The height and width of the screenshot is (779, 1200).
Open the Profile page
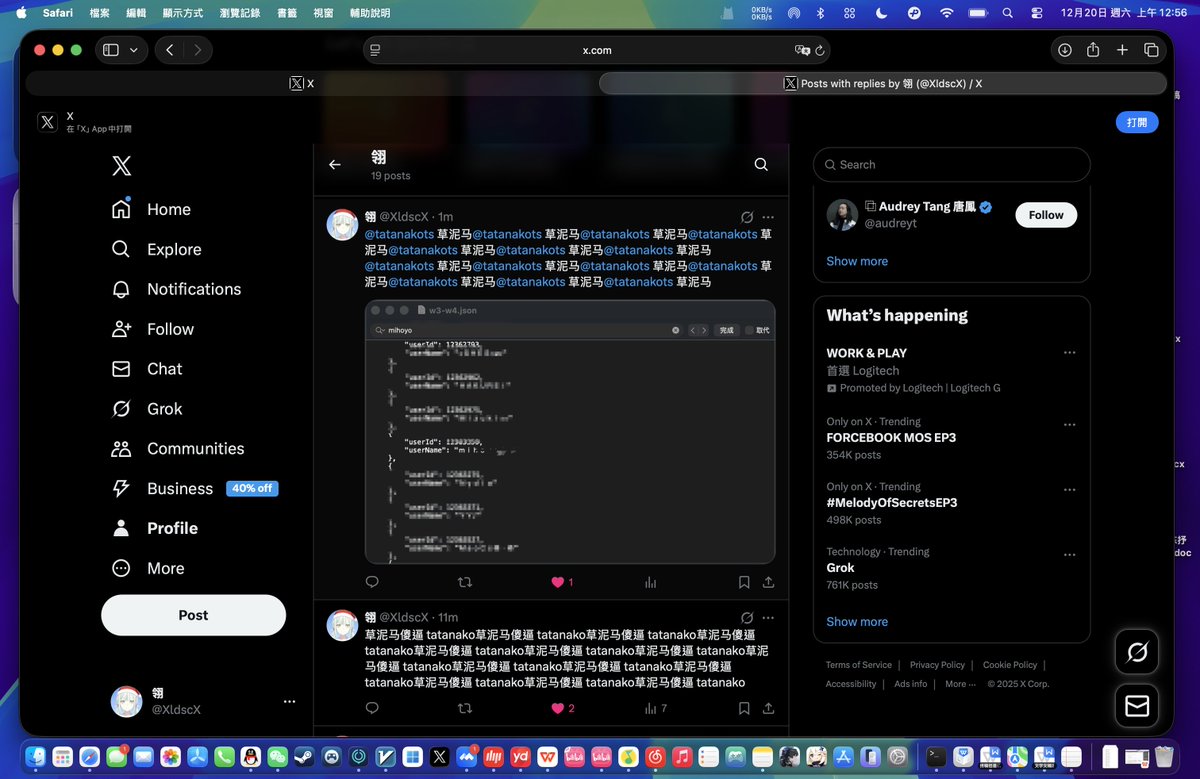(154, 528)
